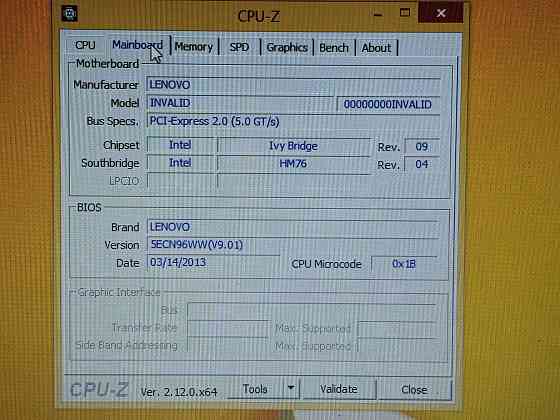Click the Ver. 2.12.0.x64 version text

tap(179, 392)
